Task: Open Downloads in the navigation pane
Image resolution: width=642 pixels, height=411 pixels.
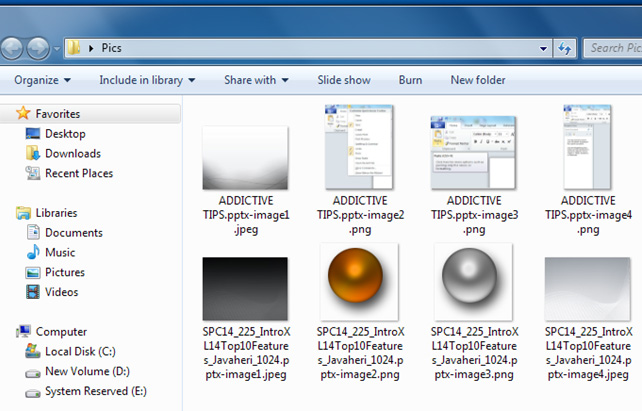Action: tap(73, 154)
